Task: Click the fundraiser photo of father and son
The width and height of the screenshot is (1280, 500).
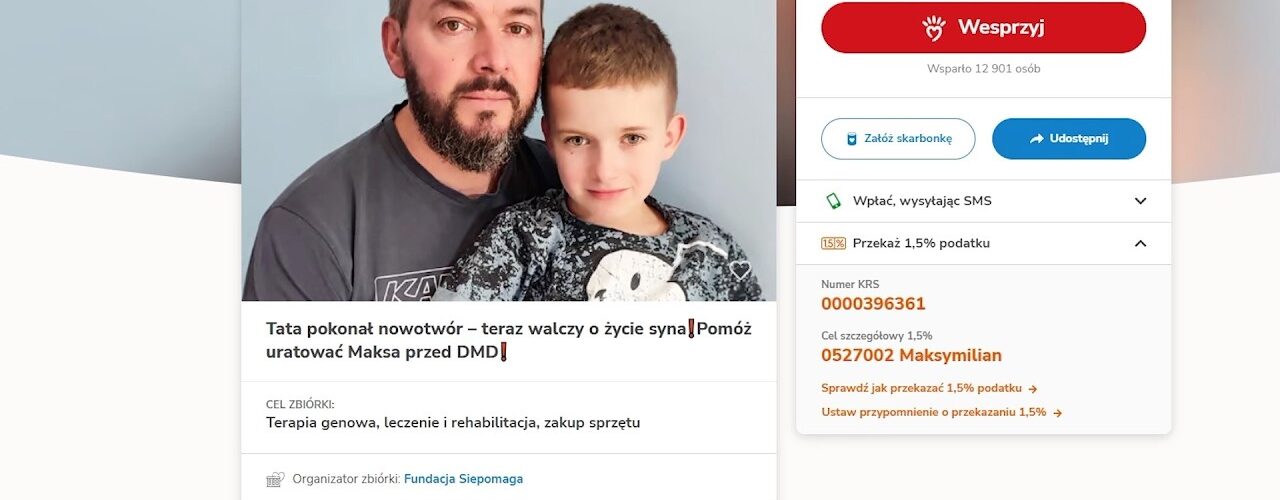Action: tap(509, 150)
